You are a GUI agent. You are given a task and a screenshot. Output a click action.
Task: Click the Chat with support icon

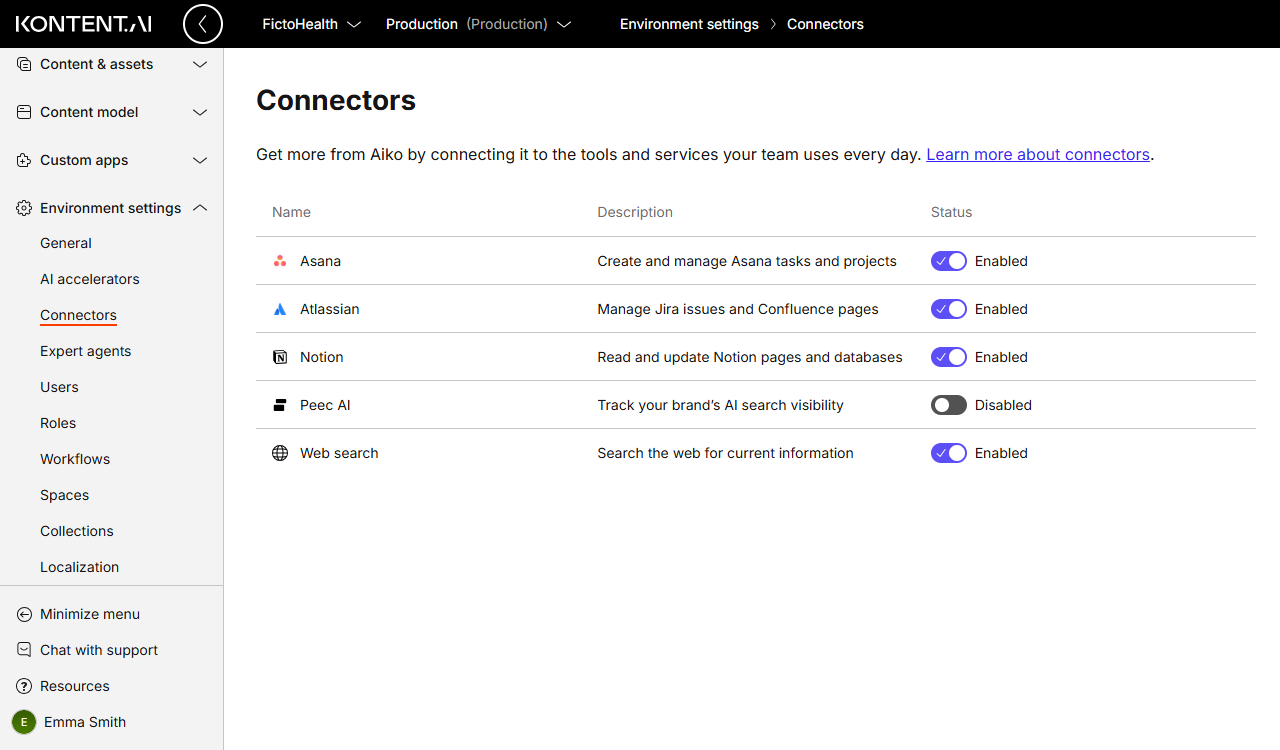[x=24, y=650]
